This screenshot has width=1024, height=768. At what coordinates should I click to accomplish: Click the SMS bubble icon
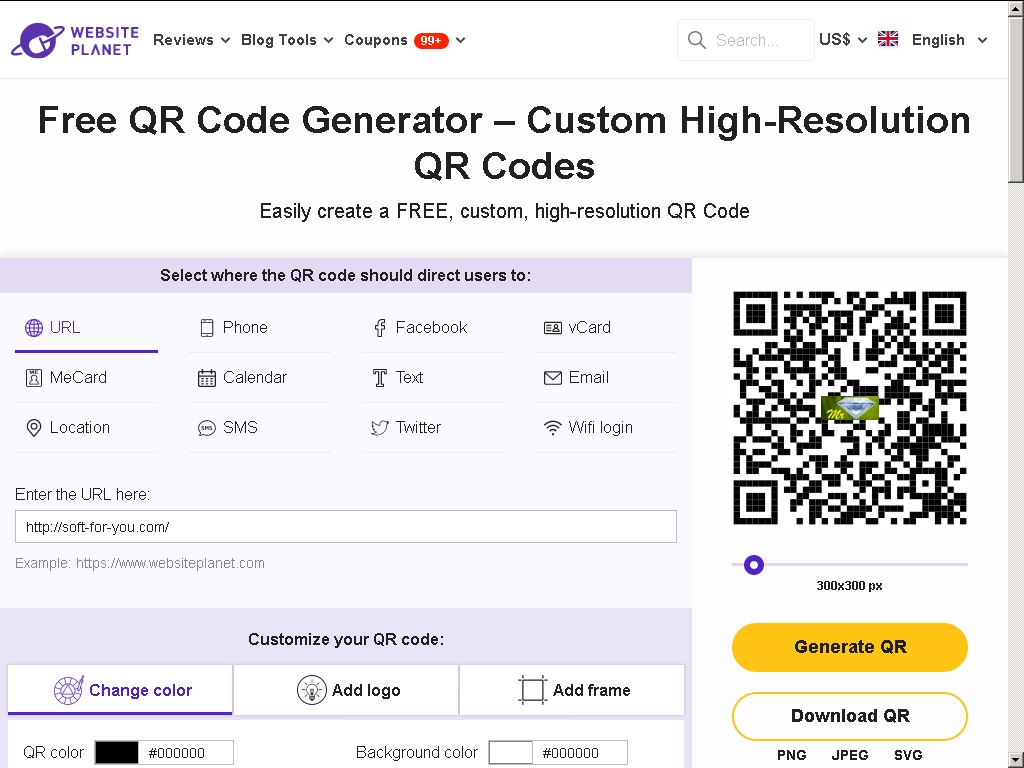[x=207, y=428]
